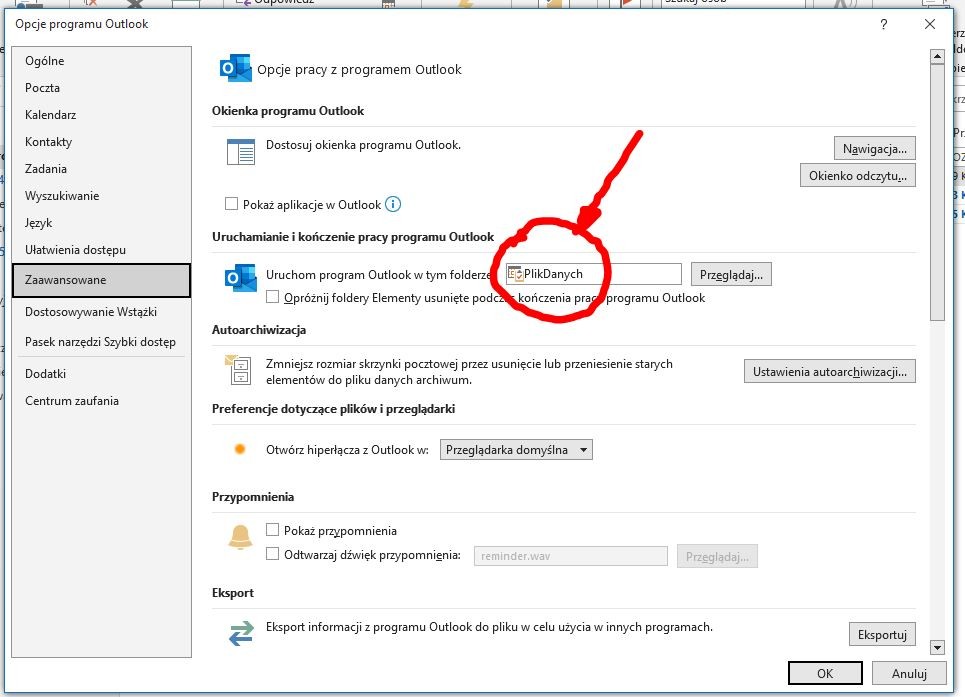
Task: Click the Okienko odczytu... button
Action: [x=857, y=175]
